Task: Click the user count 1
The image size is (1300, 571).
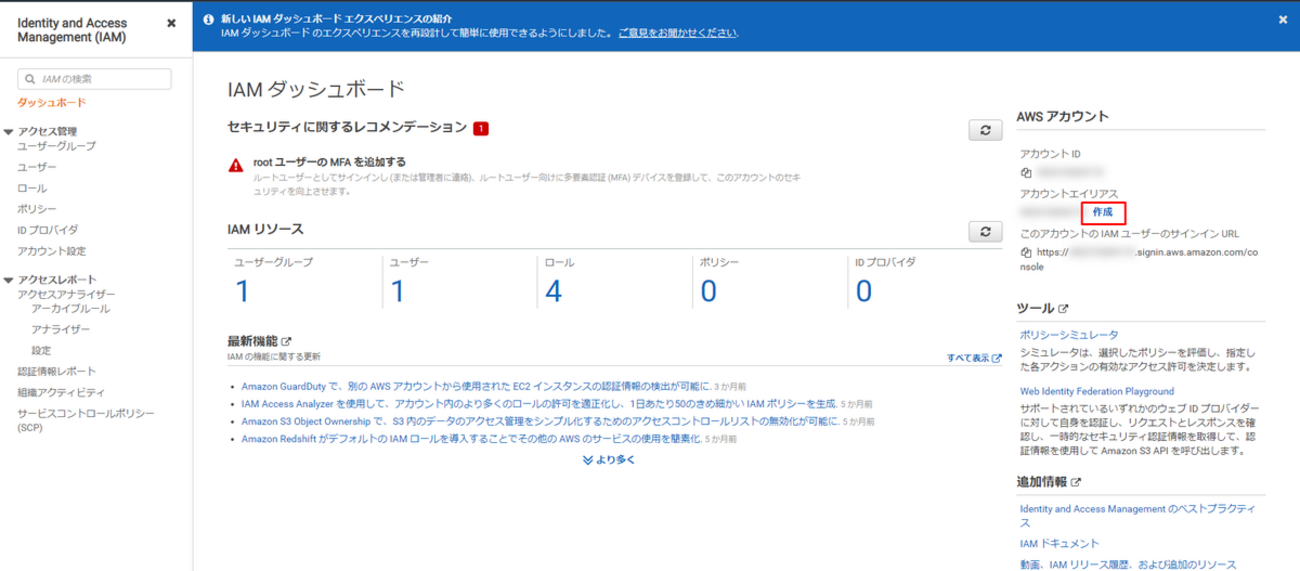Action: coord(396,291)
